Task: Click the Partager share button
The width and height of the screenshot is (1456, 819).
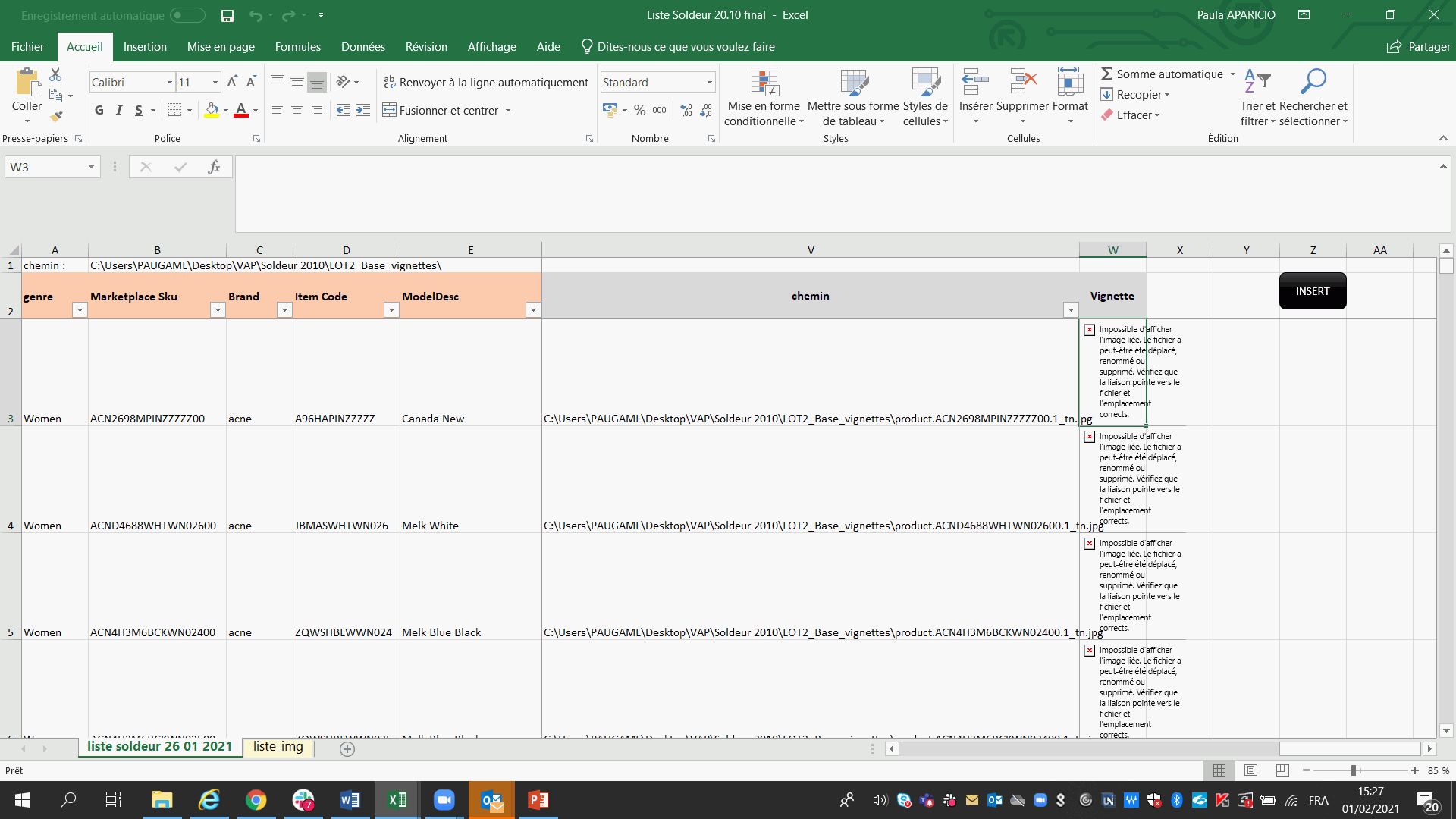Action: [x=1418, y=47]
